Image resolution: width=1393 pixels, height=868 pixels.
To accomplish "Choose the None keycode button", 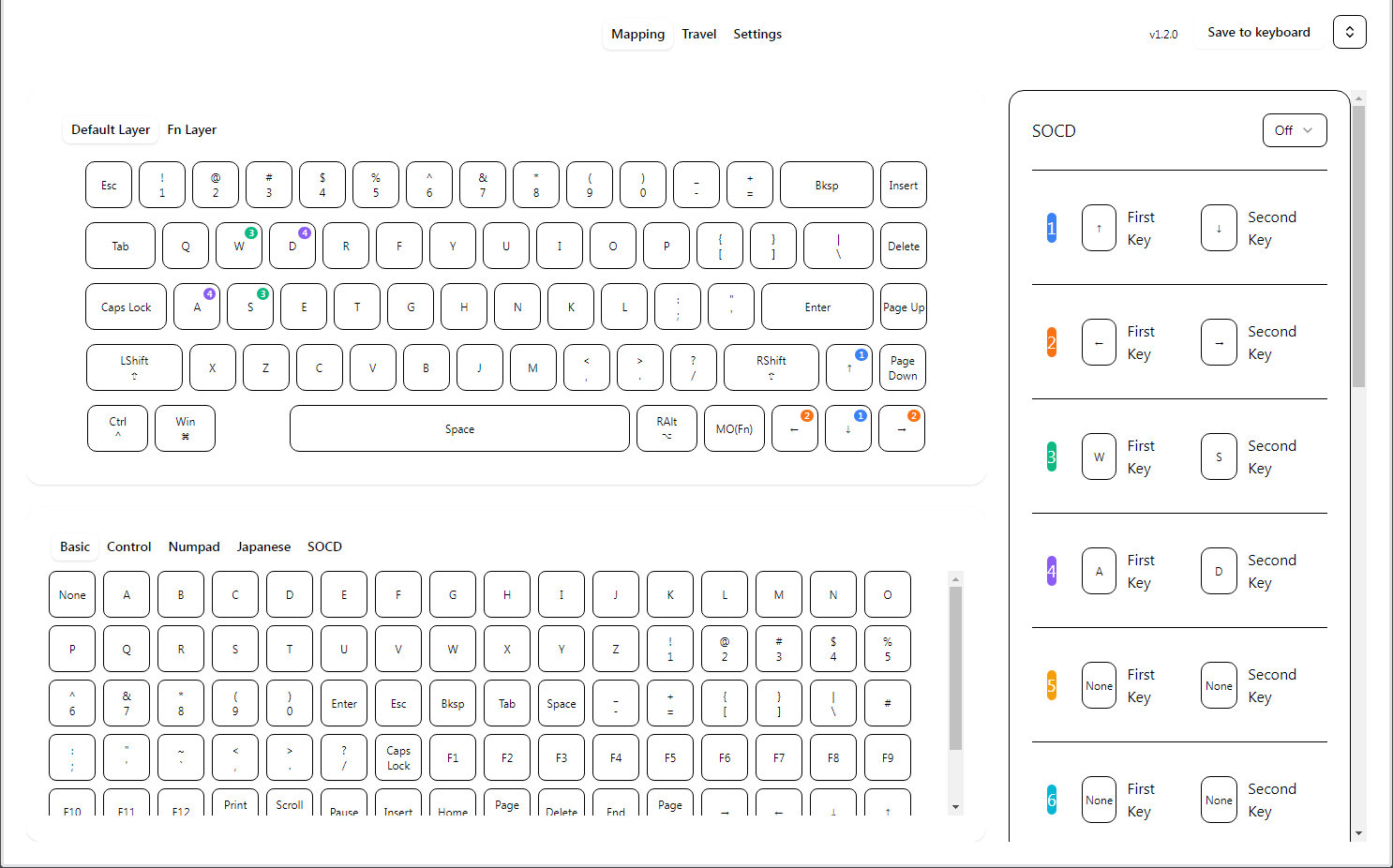I will click(x=72, y=594).
